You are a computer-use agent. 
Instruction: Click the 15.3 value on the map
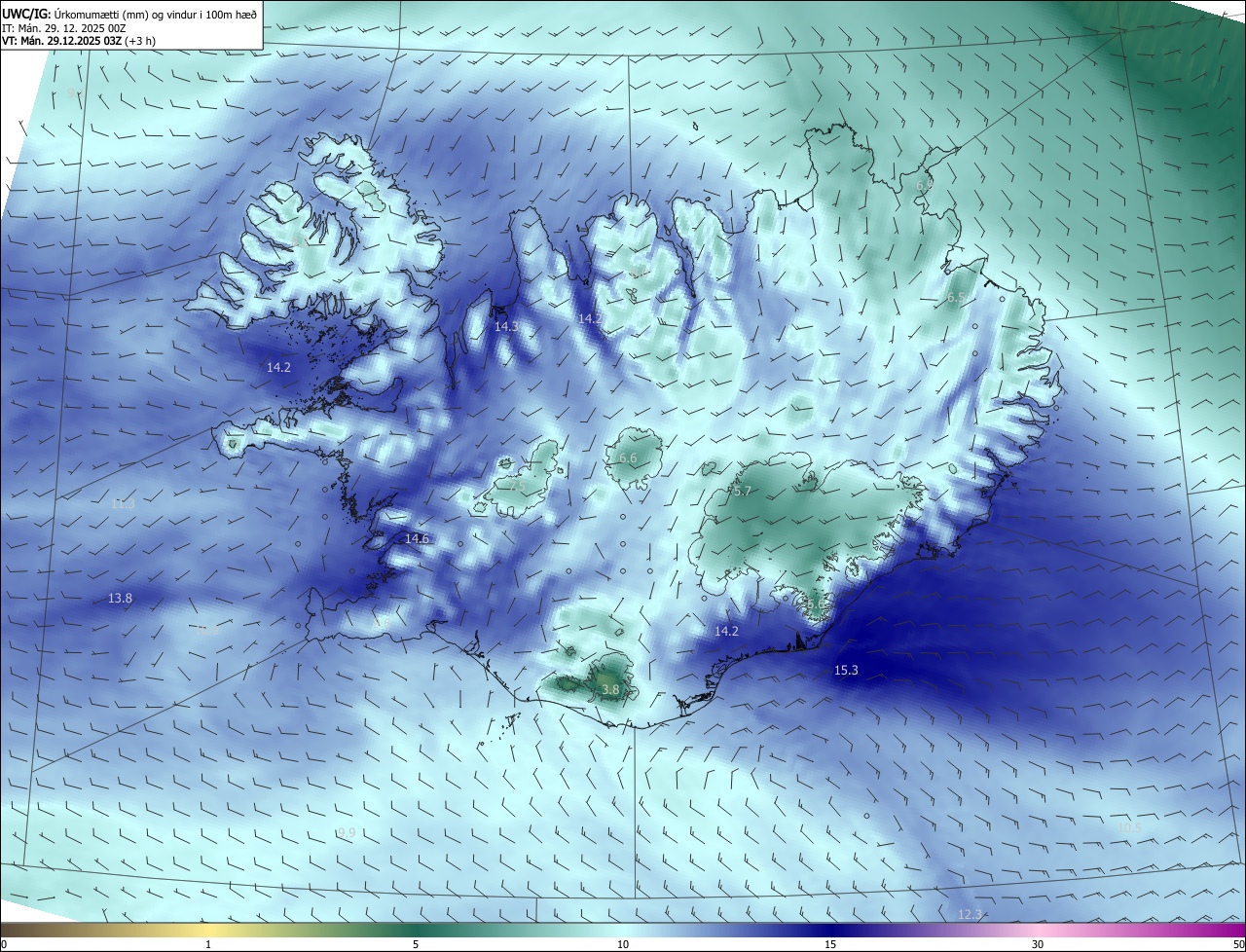[x=846, y=670]
